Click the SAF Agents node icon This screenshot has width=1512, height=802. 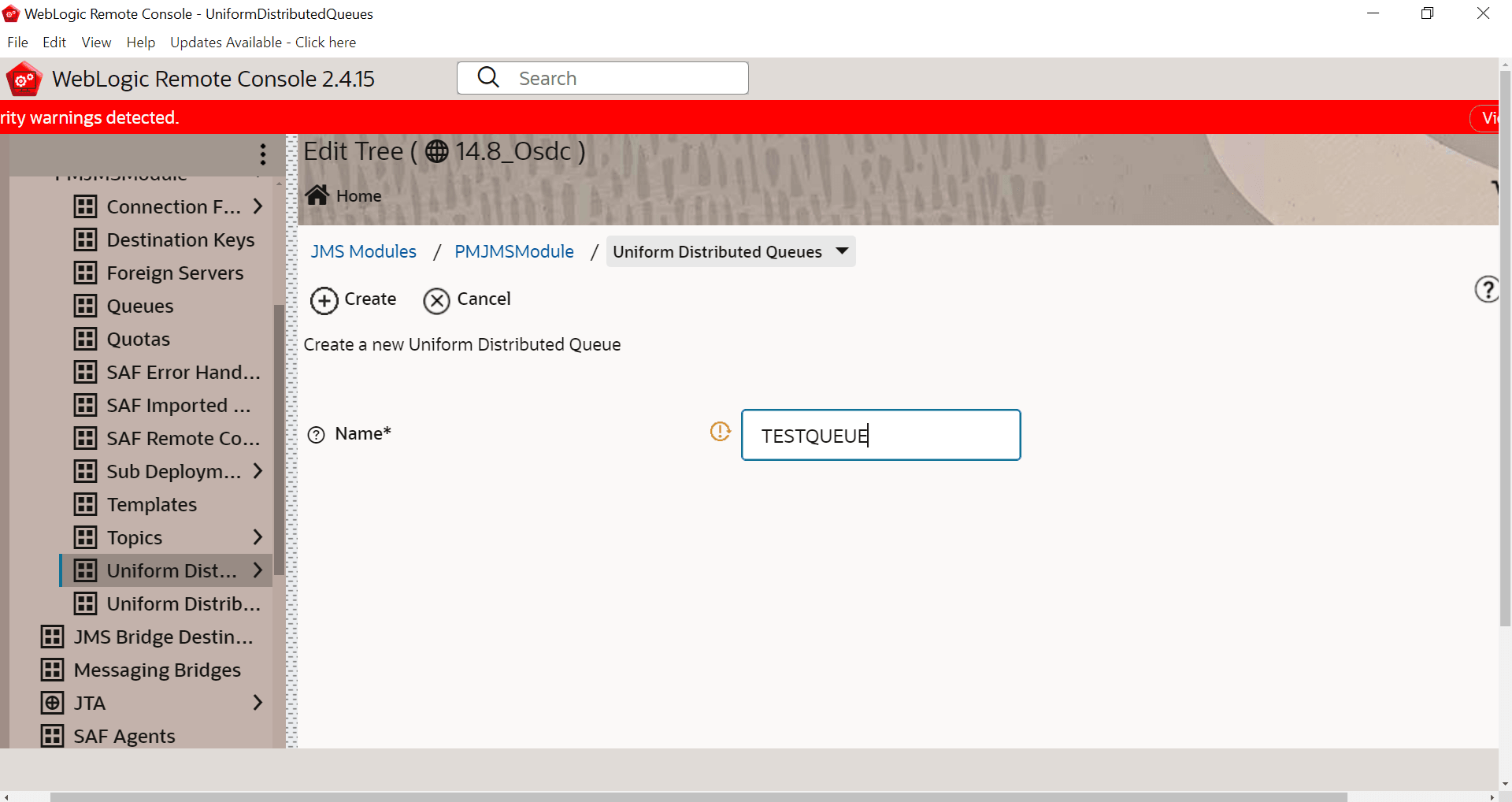point(52,736)
